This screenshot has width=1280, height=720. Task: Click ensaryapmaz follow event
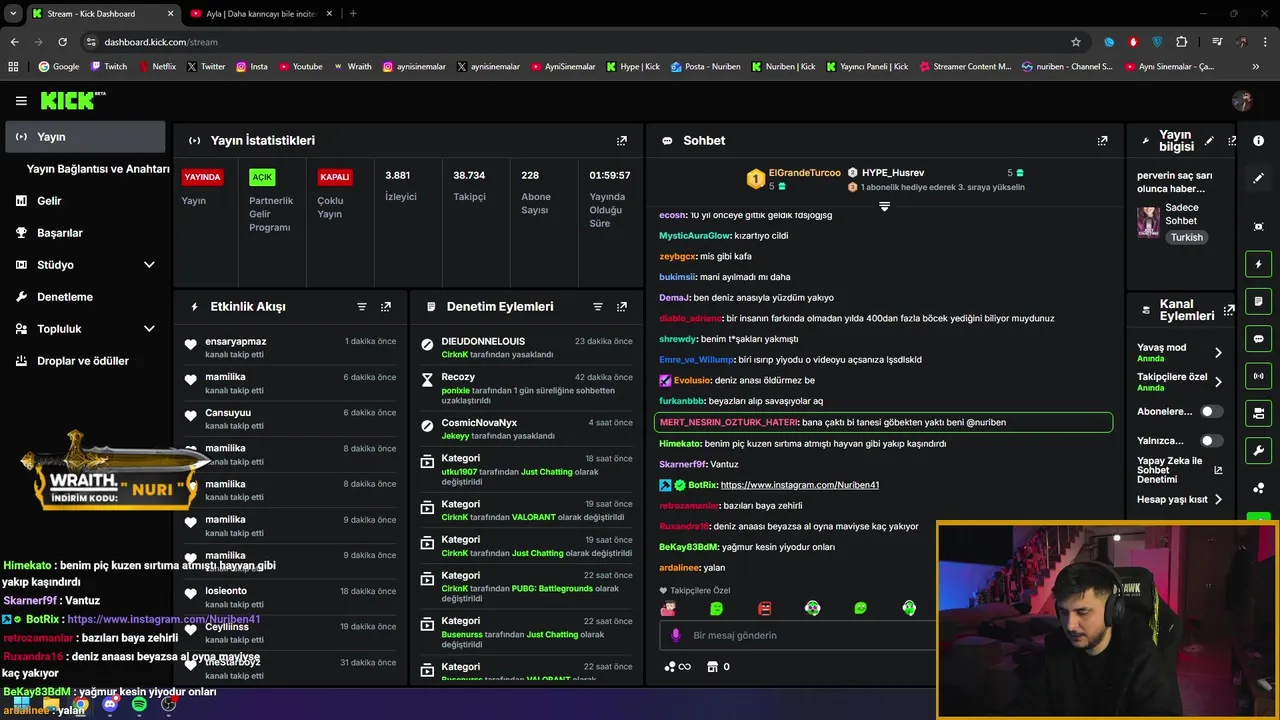290,348
